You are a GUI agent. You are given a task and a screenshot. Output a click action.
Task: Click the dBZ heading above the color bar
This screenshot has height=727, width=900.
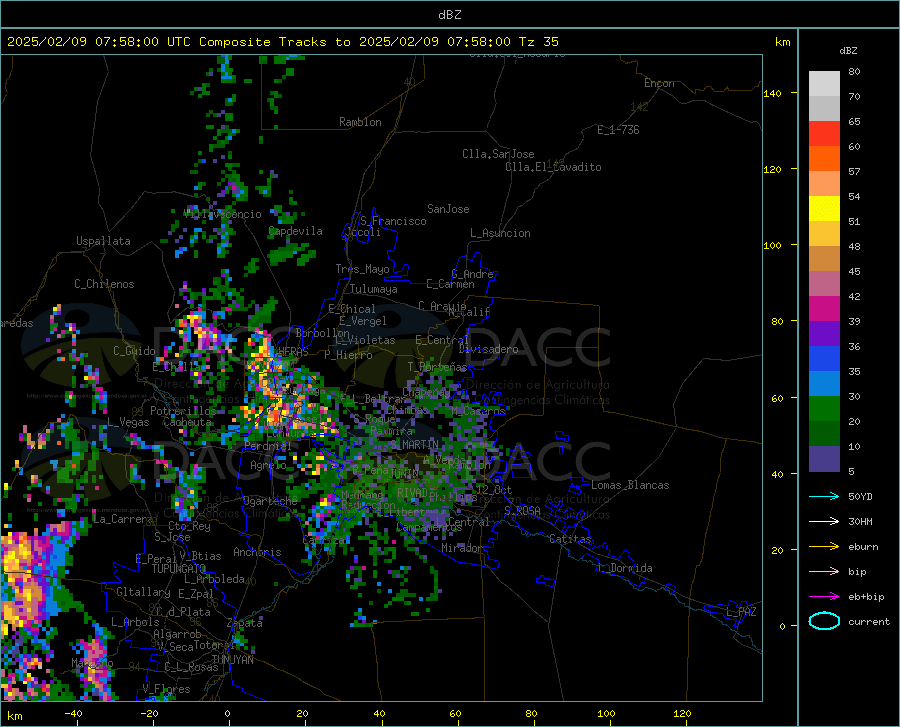848,50
